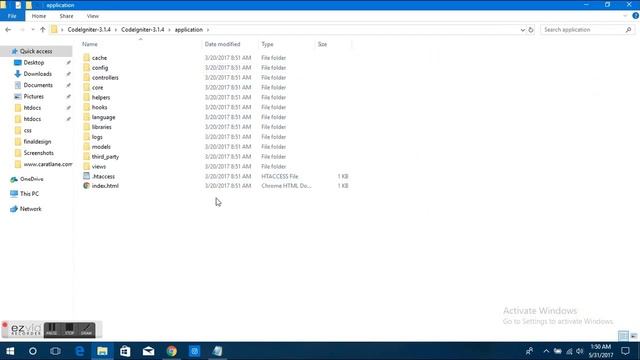The image size is (640, 360).
Task: Open Google Chrome from taskbar
Action: [x=171, y=351]
